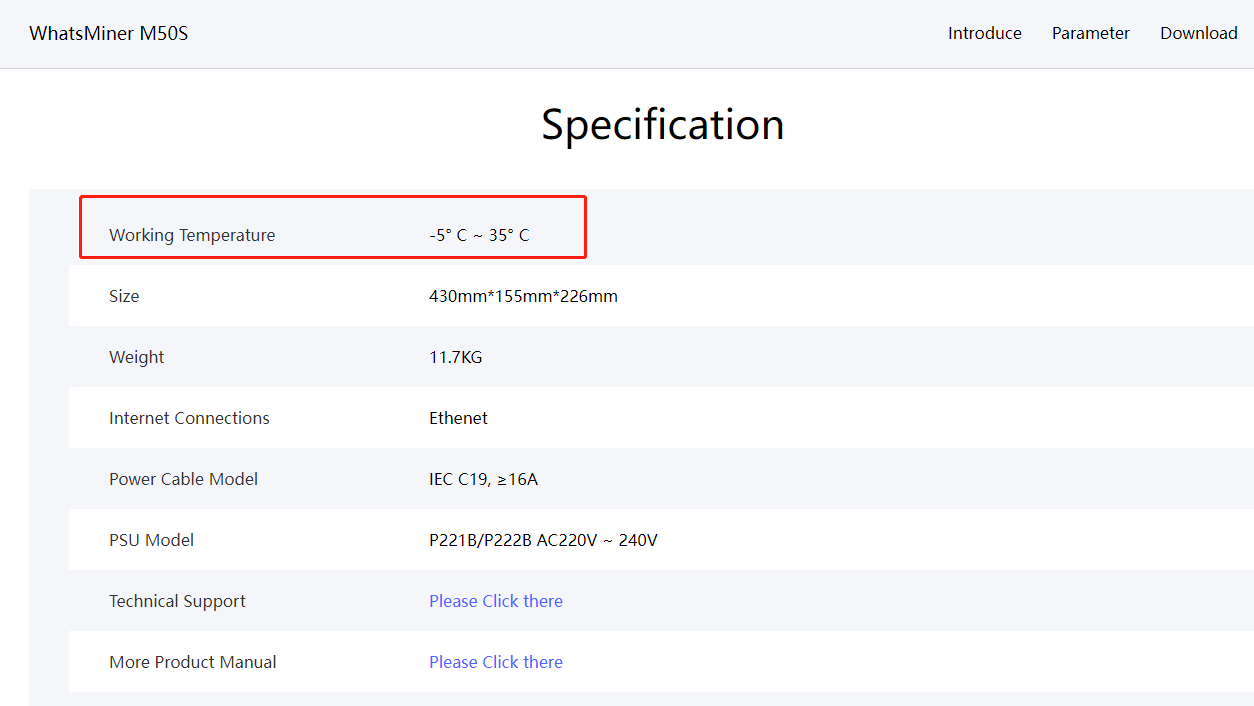
Task: Select the Ethenet connection value
Action: tap(458, 418)
